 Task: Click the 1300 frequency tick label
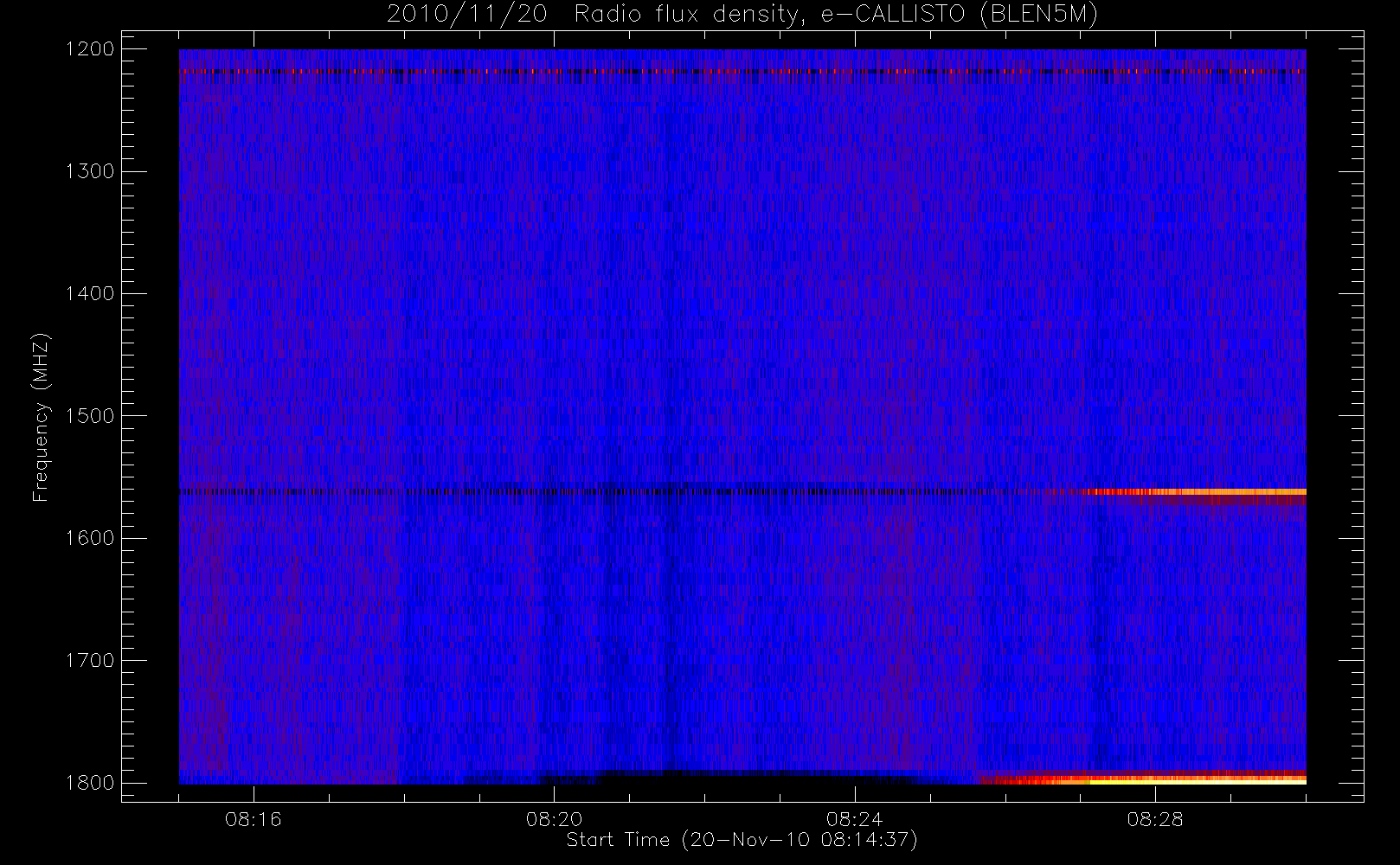(x=90, y=171)
